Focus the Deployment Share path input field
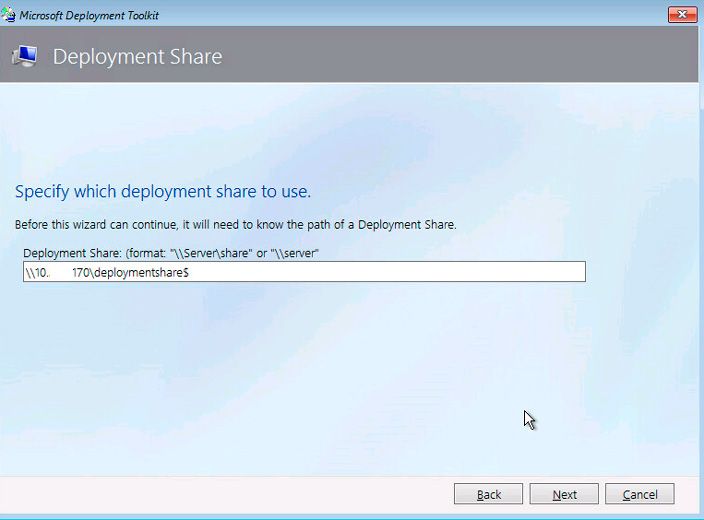Image resolution: width=704 pixels, height=520 pixels. click(x=304, y=272)
